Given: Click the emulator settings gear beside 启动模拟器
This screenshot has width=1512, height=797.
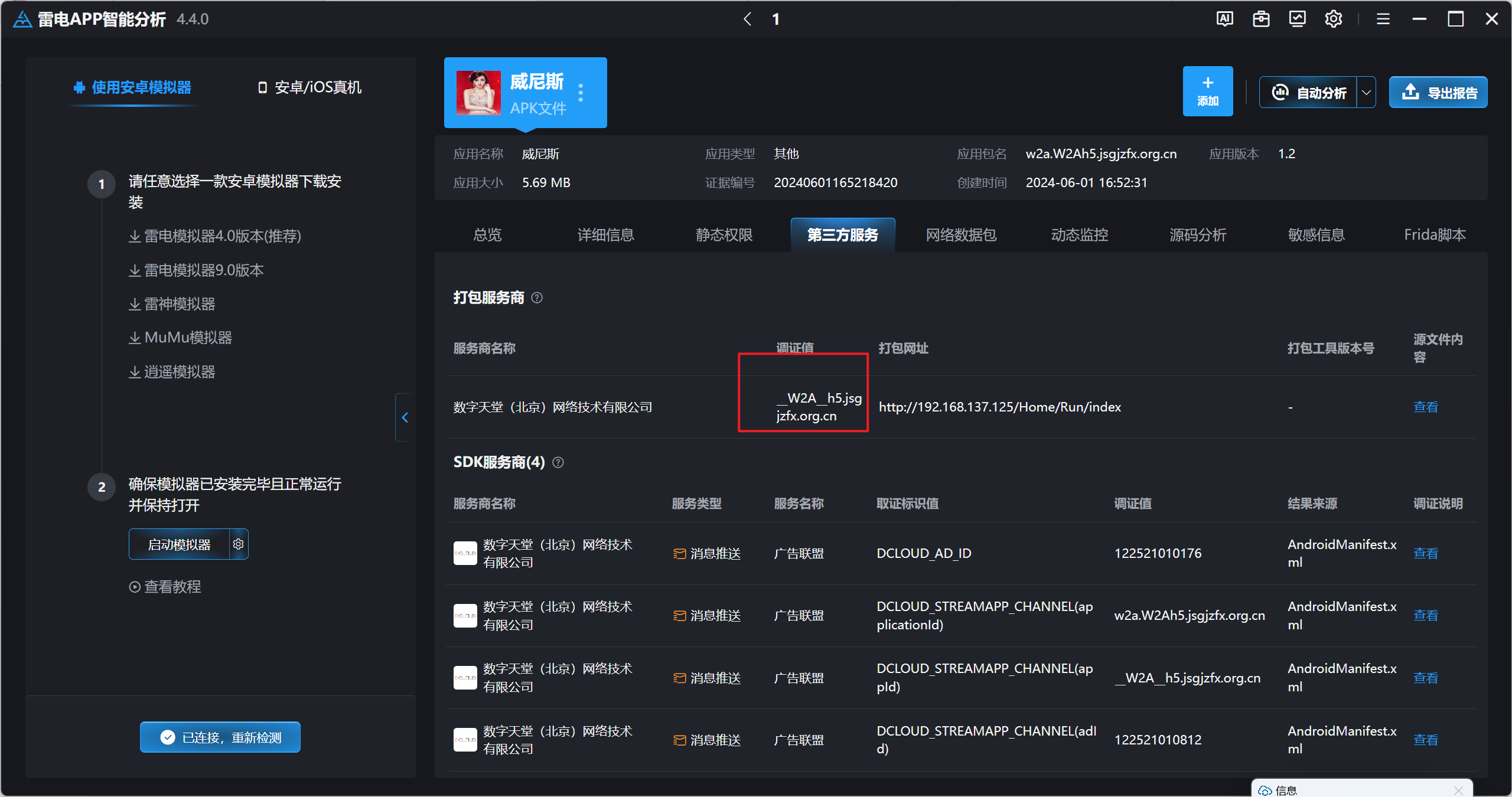Looking at the screenshot, I should (x=239, y=544).
